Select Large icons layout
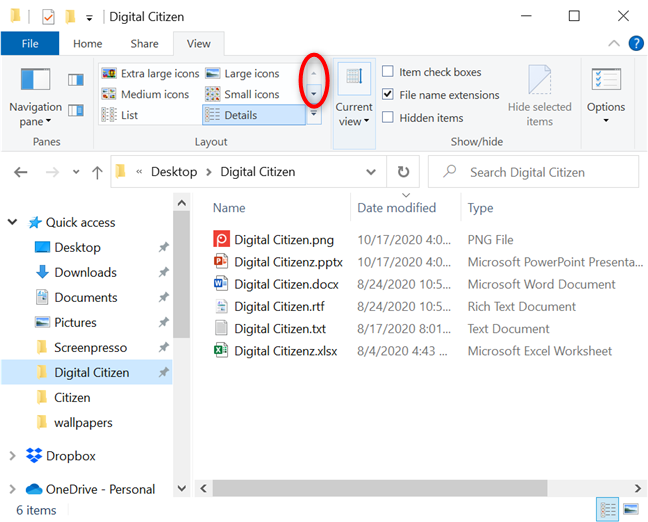648x522 pixels. pos(243,74)
